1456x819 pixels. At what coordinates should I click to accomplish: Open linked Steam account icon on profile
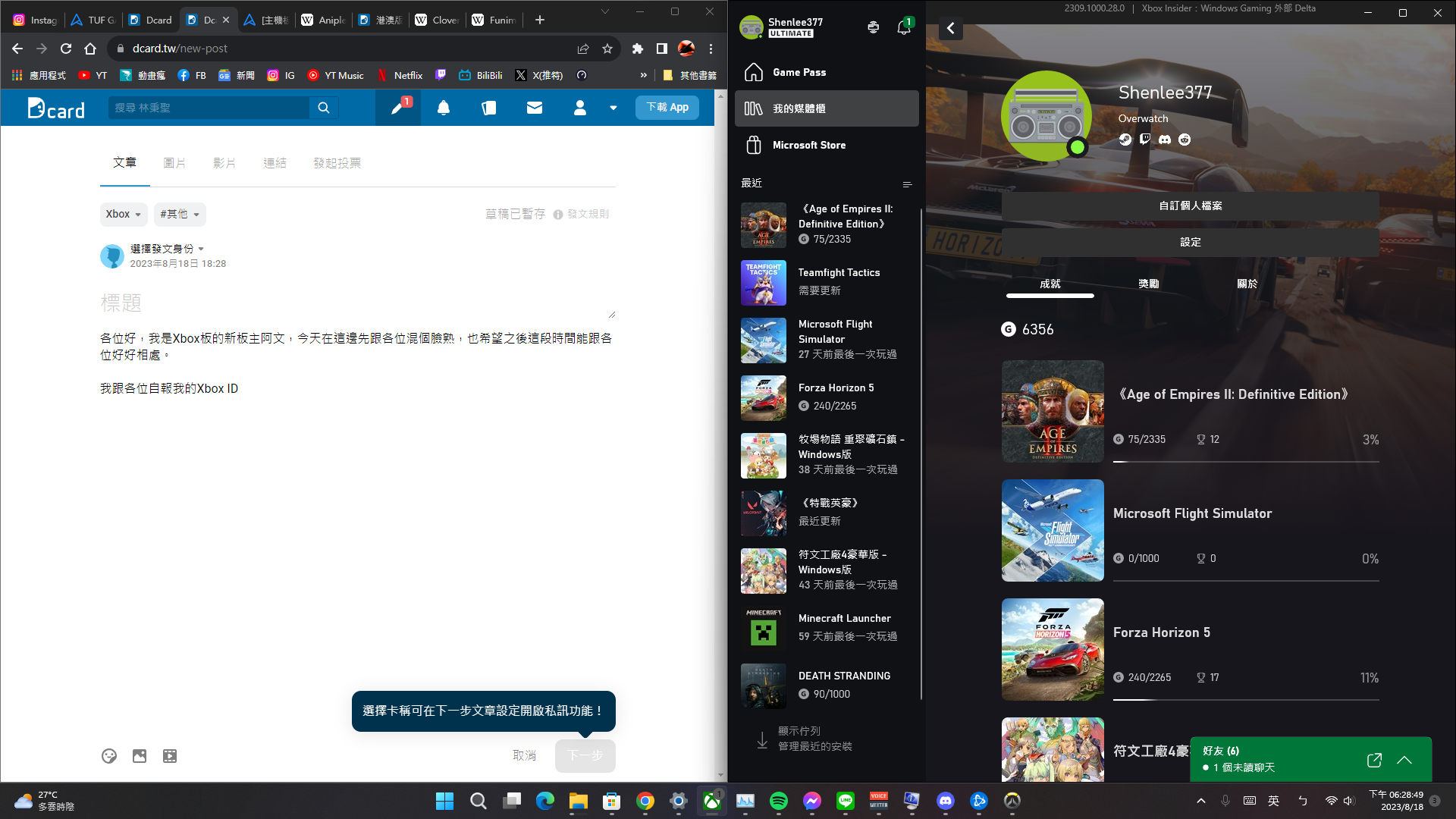[1125, 140]
